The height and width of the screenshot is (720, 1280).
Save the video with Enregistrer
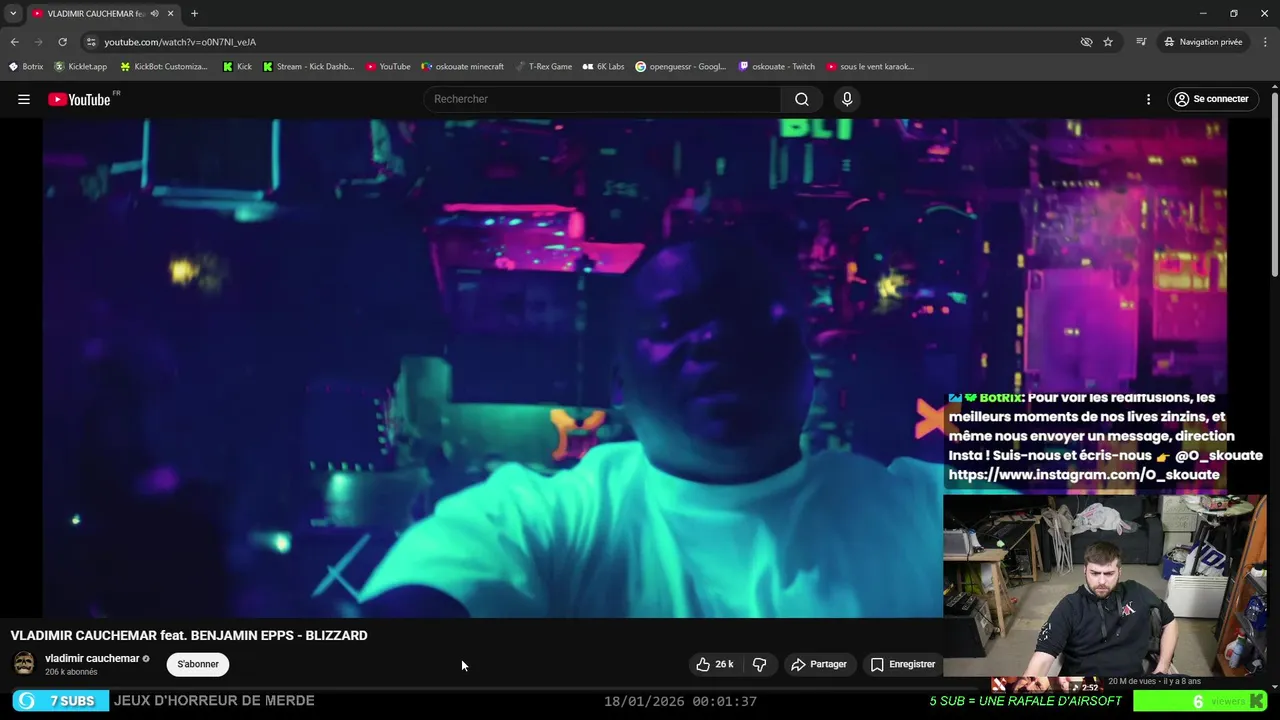click(902, 664)
